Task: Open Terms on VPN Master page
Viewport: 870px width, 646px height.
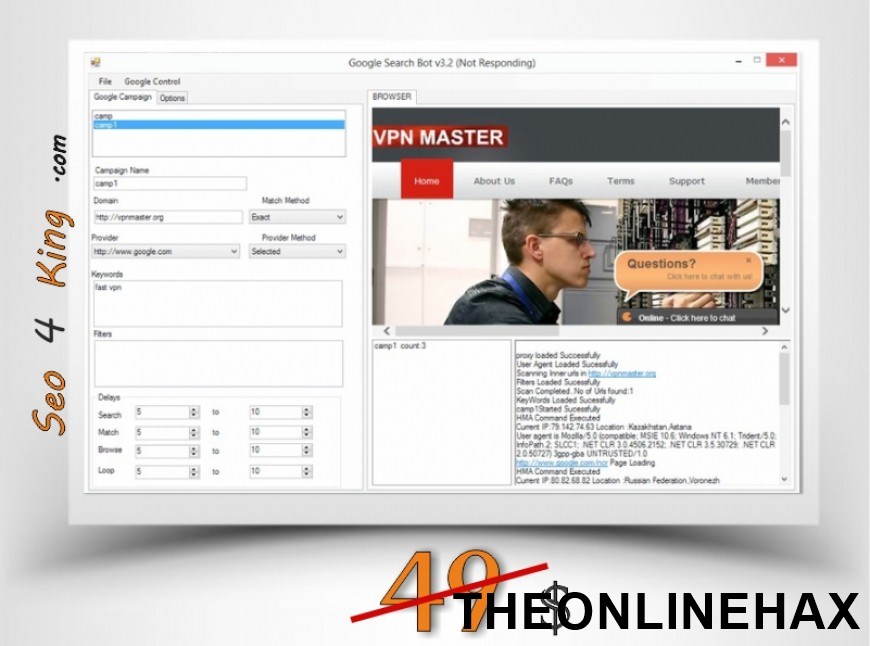Action: point(620,181)
